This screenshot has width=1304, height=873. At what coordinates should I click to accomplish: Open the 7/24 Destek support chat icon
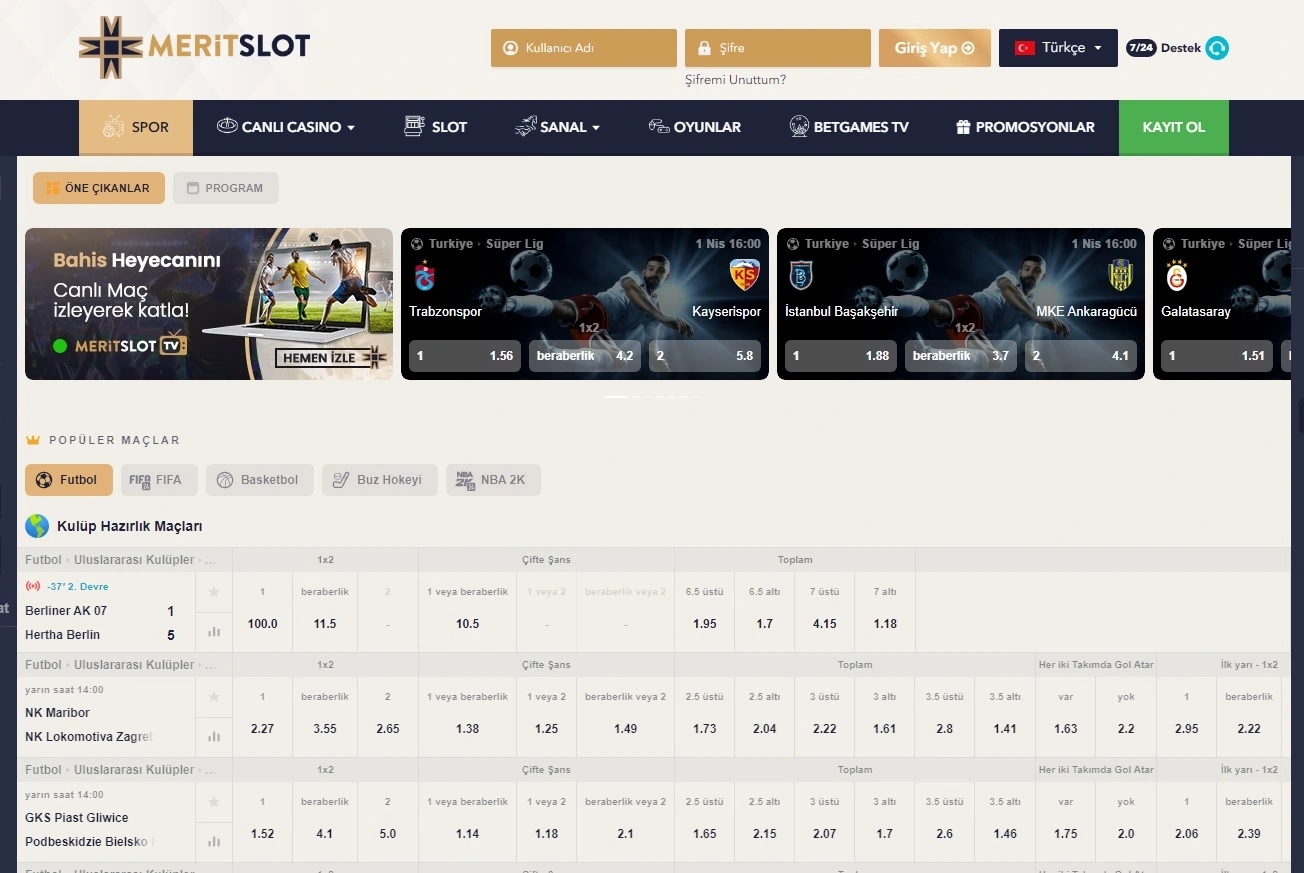pyautogui.click(x=1216, y=48)
